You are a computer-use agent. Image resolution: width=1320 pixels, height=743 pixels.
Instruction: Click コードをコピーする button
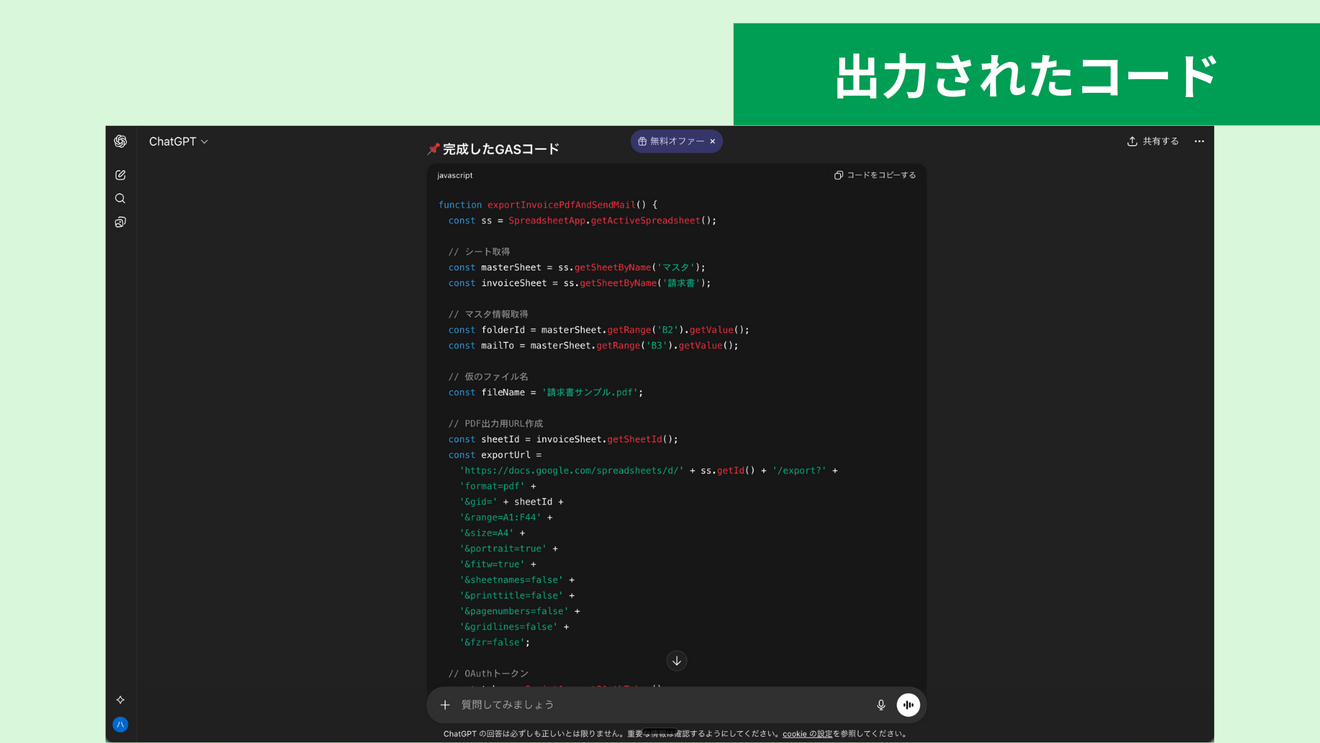coord(875,175)
